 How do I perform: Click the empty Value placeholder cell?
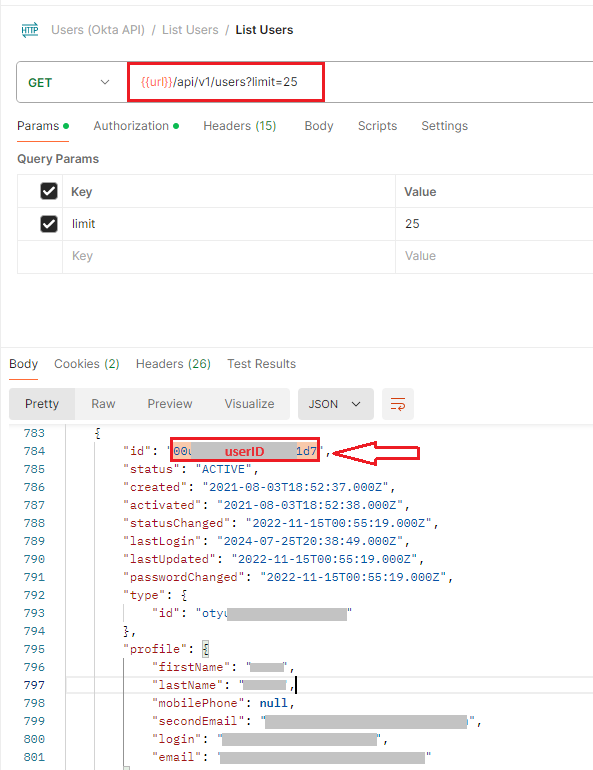click(494, 256)
